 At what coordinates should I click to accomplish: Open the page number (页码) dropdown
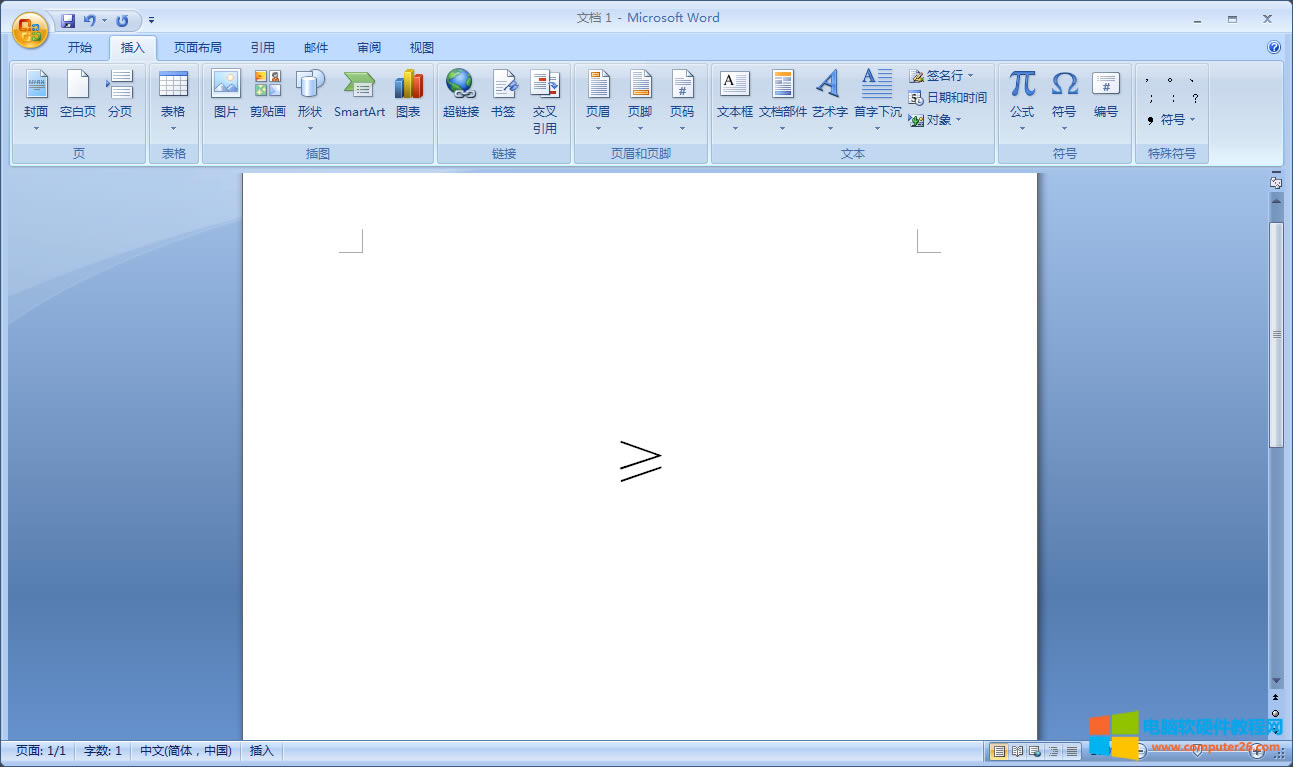coord(682,100)
